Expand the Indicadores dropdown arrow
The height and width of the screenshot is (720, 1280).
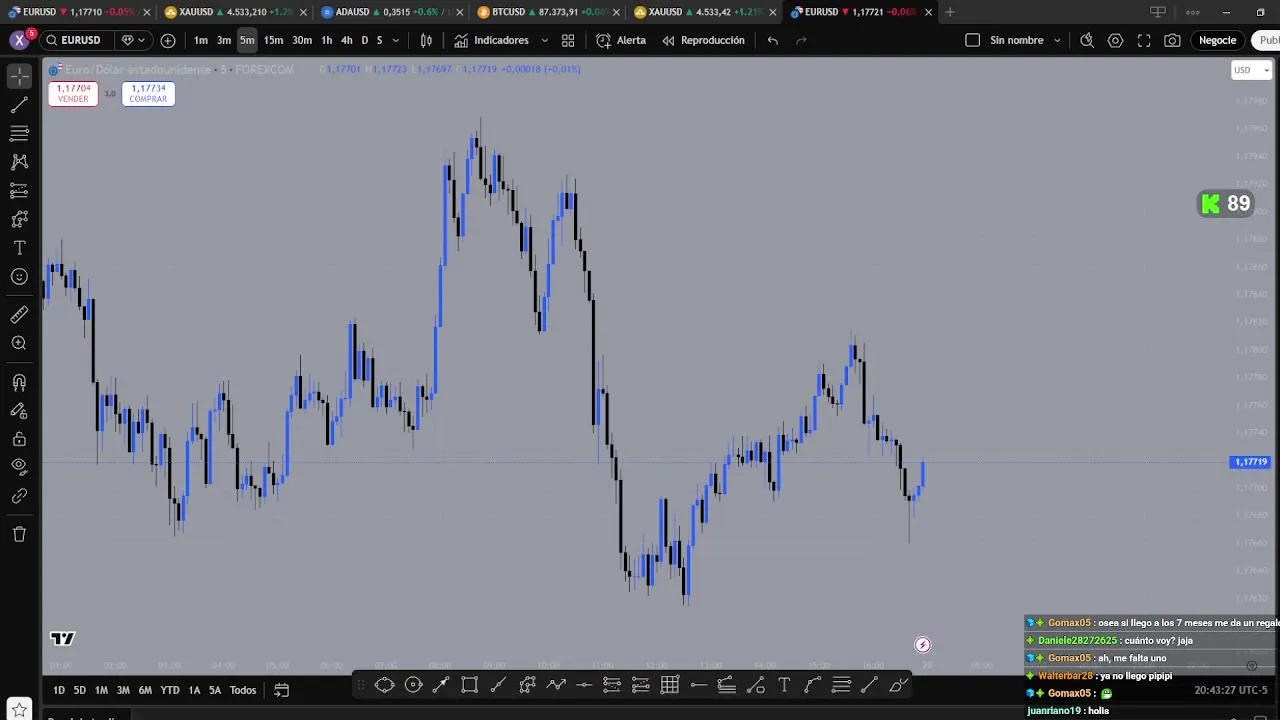coord(544,40)
